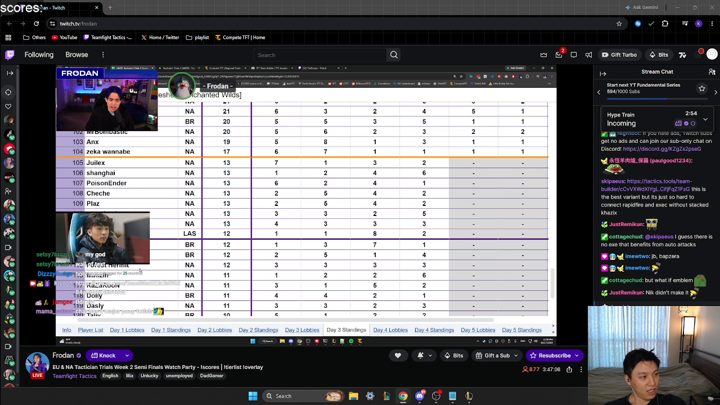Viewport: 720px width, 405px height.
Task: Share the stream via share icon
Action: coord(569,370)
